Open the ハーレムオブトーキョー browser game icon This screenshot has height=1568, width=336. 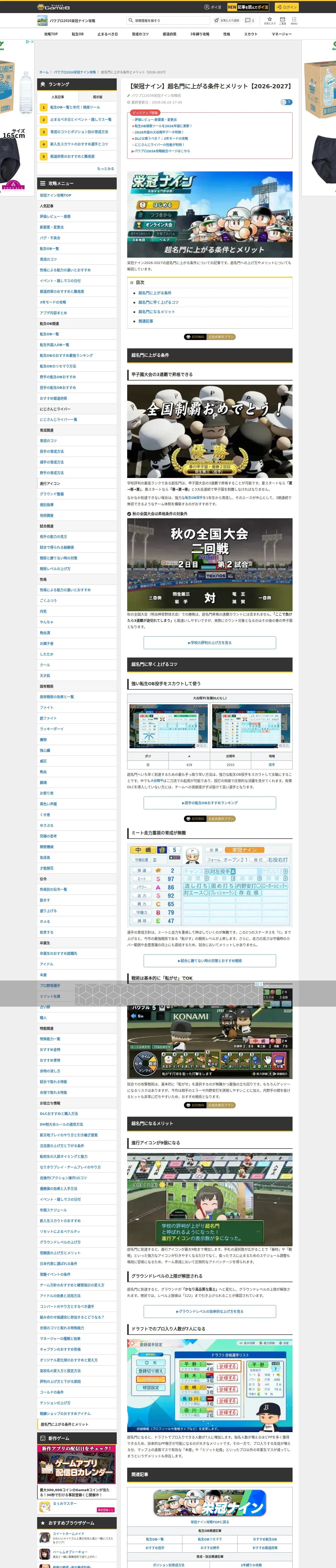coord(44,1553)
